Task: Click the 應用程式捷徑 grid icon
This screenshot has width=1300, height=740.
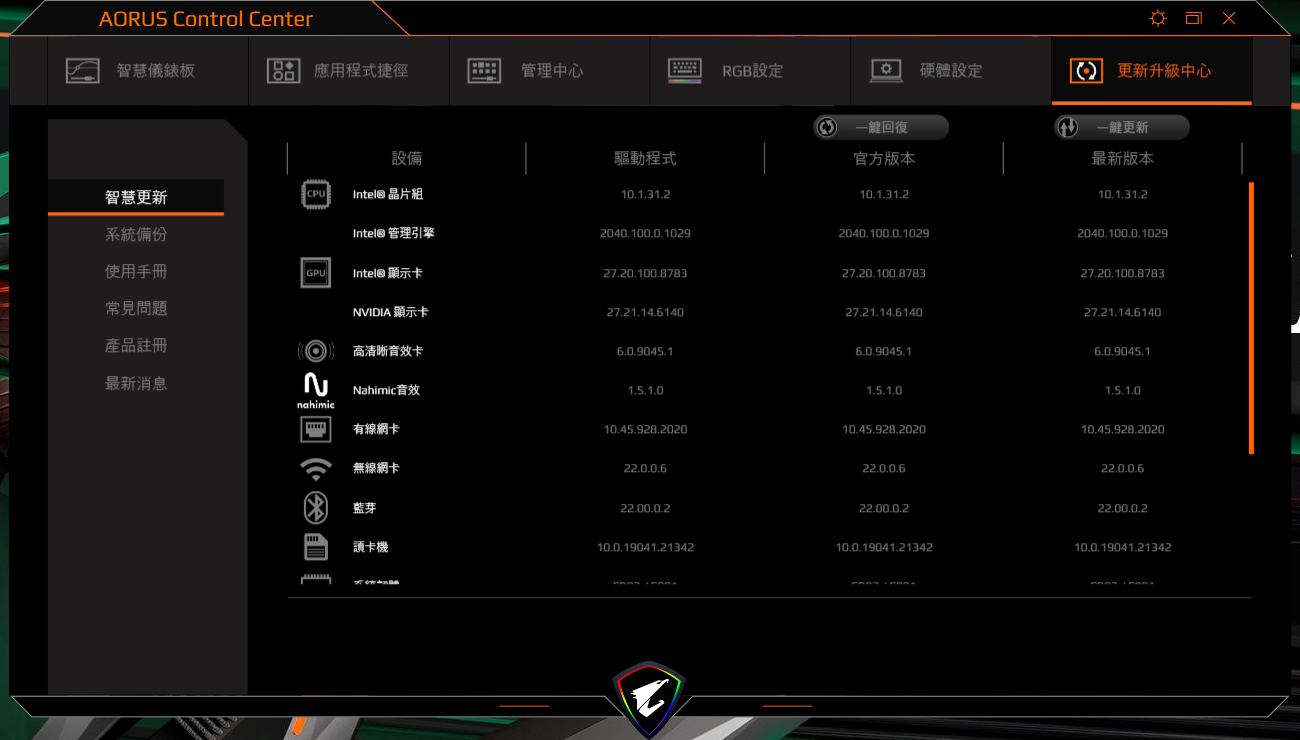Action: tap(283, 71)
